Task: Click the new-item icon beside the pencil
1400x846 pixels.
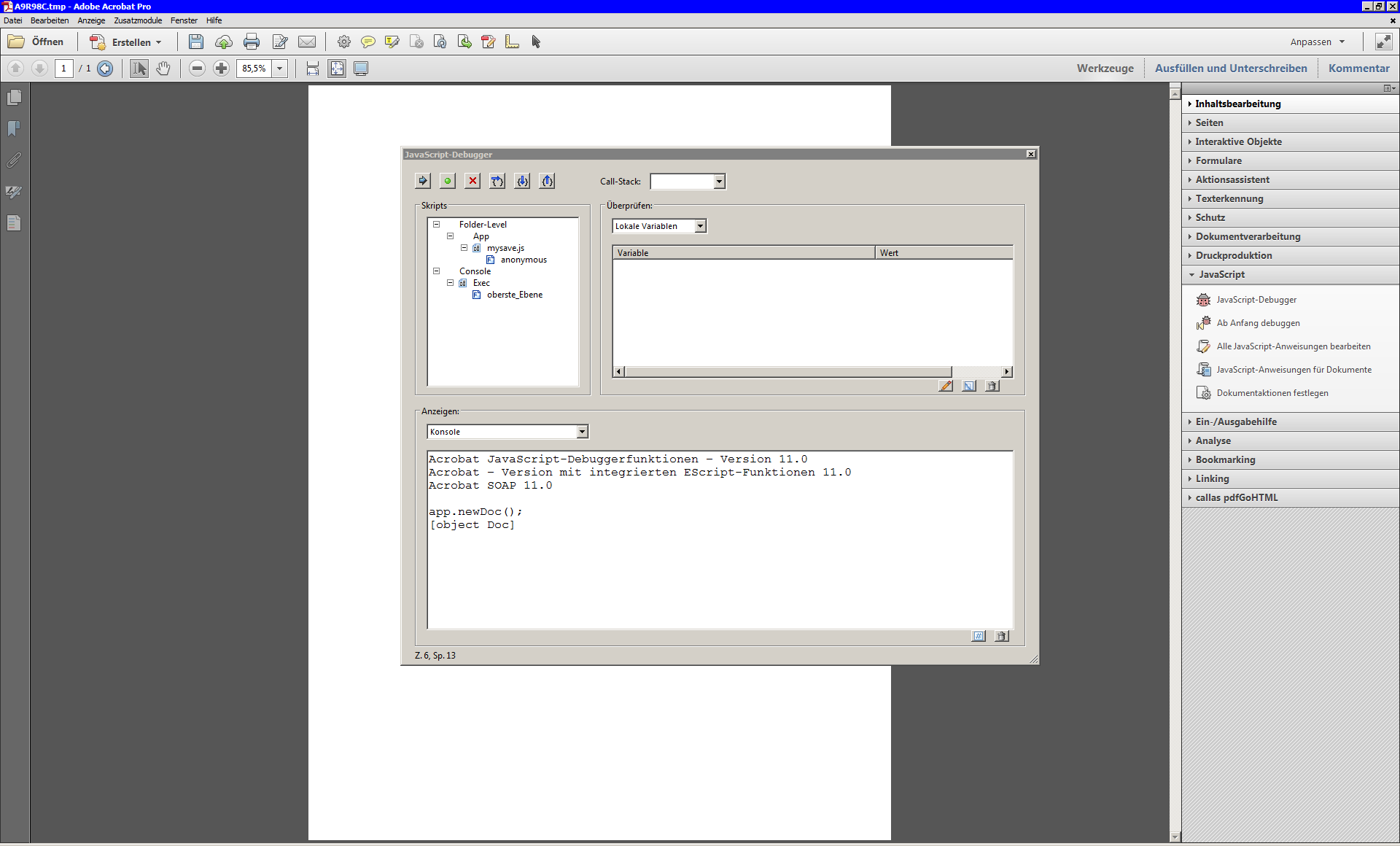Action: [x=969, y=386]
